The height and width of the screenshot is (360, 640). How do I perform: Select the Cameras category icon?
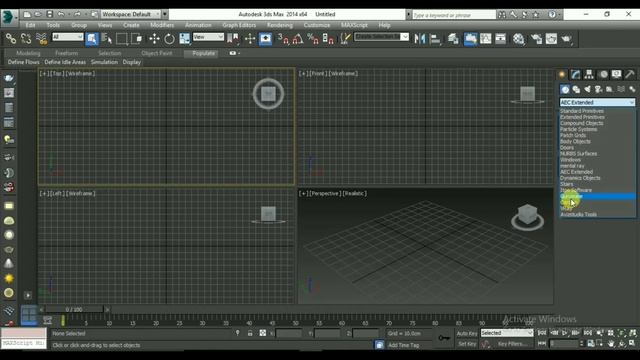point(598,89)
